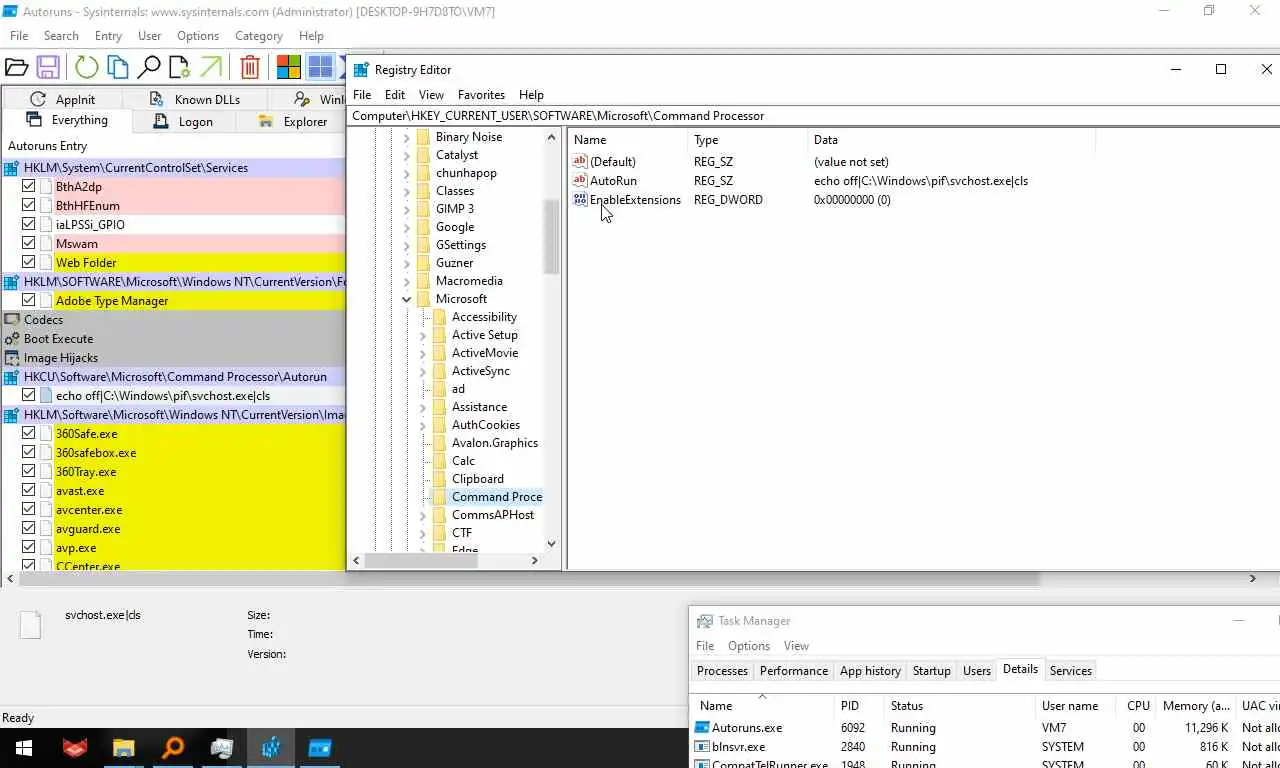Switch to the Known DLLs tab
Viewport: 1280px width, 768px height.
point(195,99)
